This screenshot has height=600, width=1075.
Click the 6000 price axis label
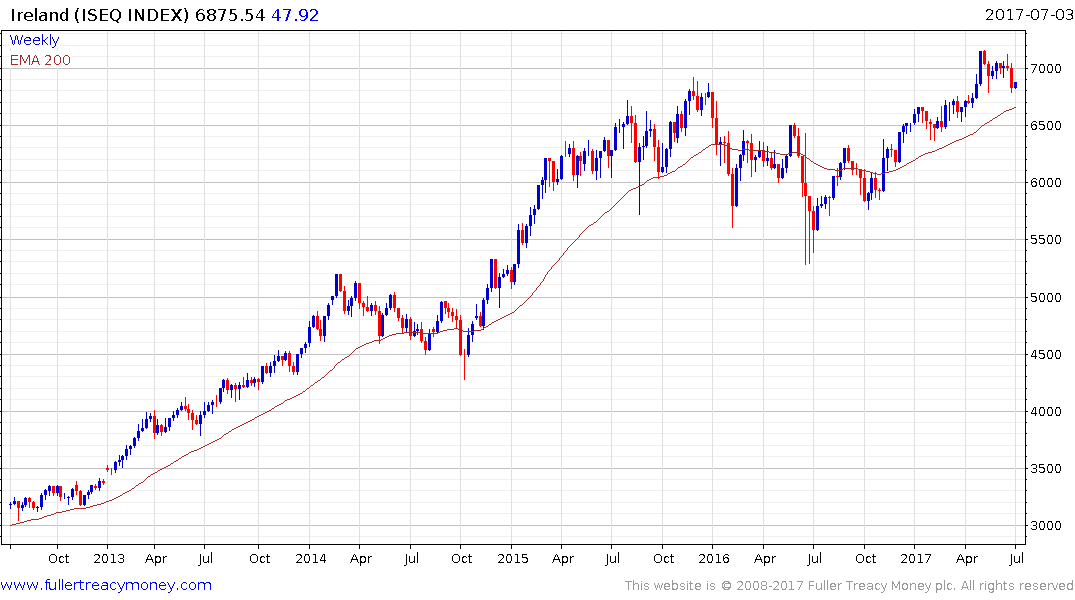point(1046,182)
